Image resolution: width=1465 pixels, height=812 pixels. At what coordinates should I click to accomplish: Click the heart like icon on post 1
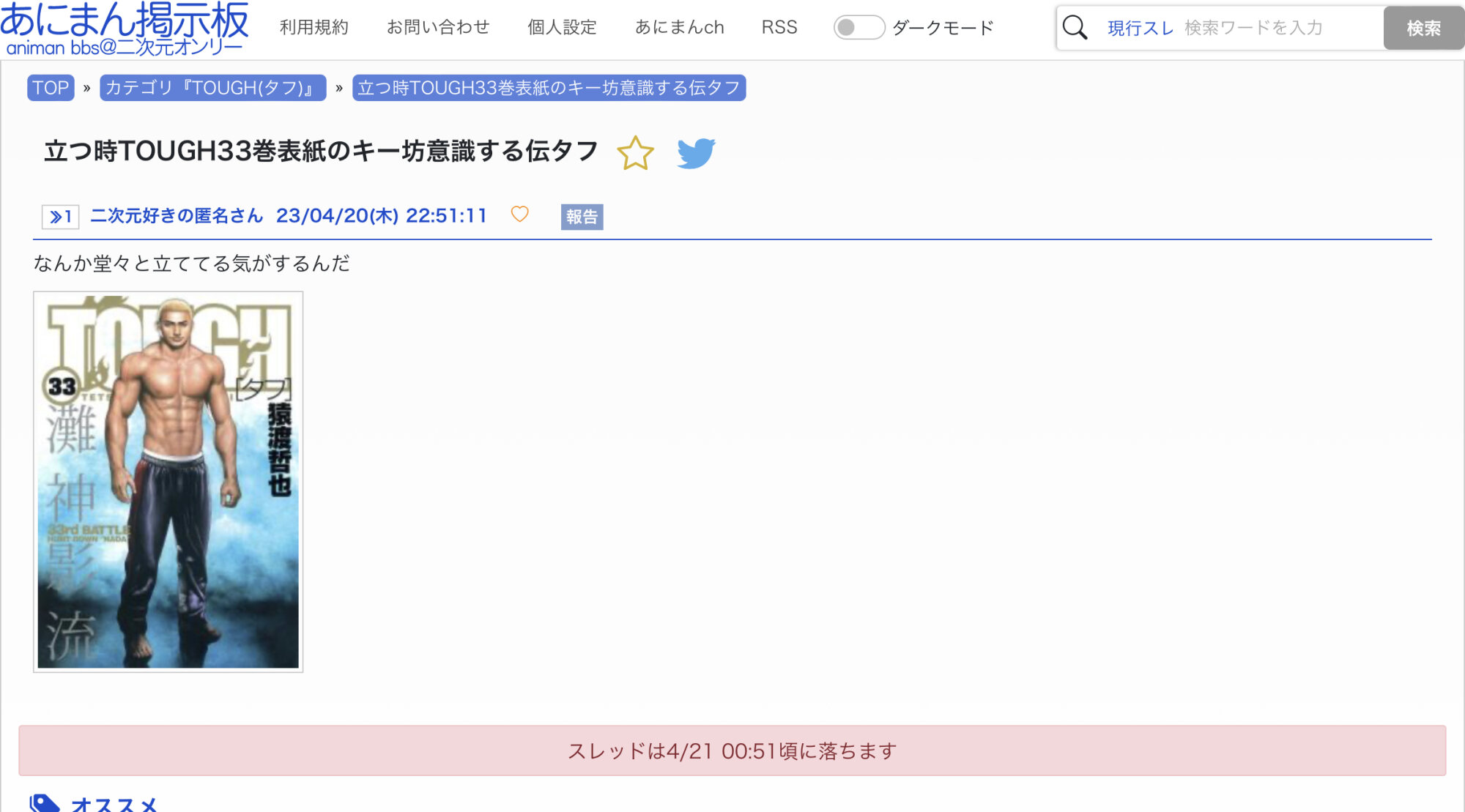pyautogui.click(x=519, y=215)
